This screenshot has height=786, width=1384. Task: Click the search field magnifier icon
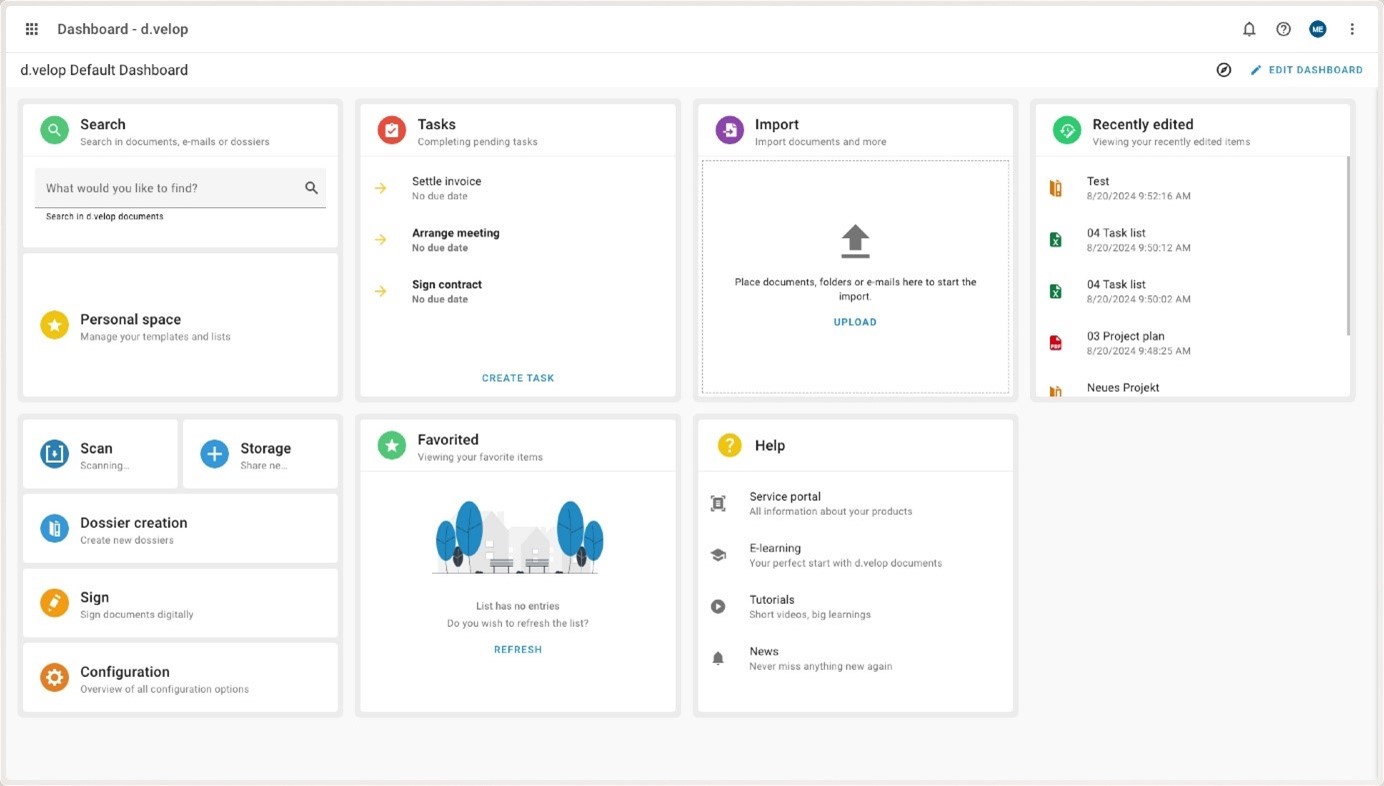[311, 188]
